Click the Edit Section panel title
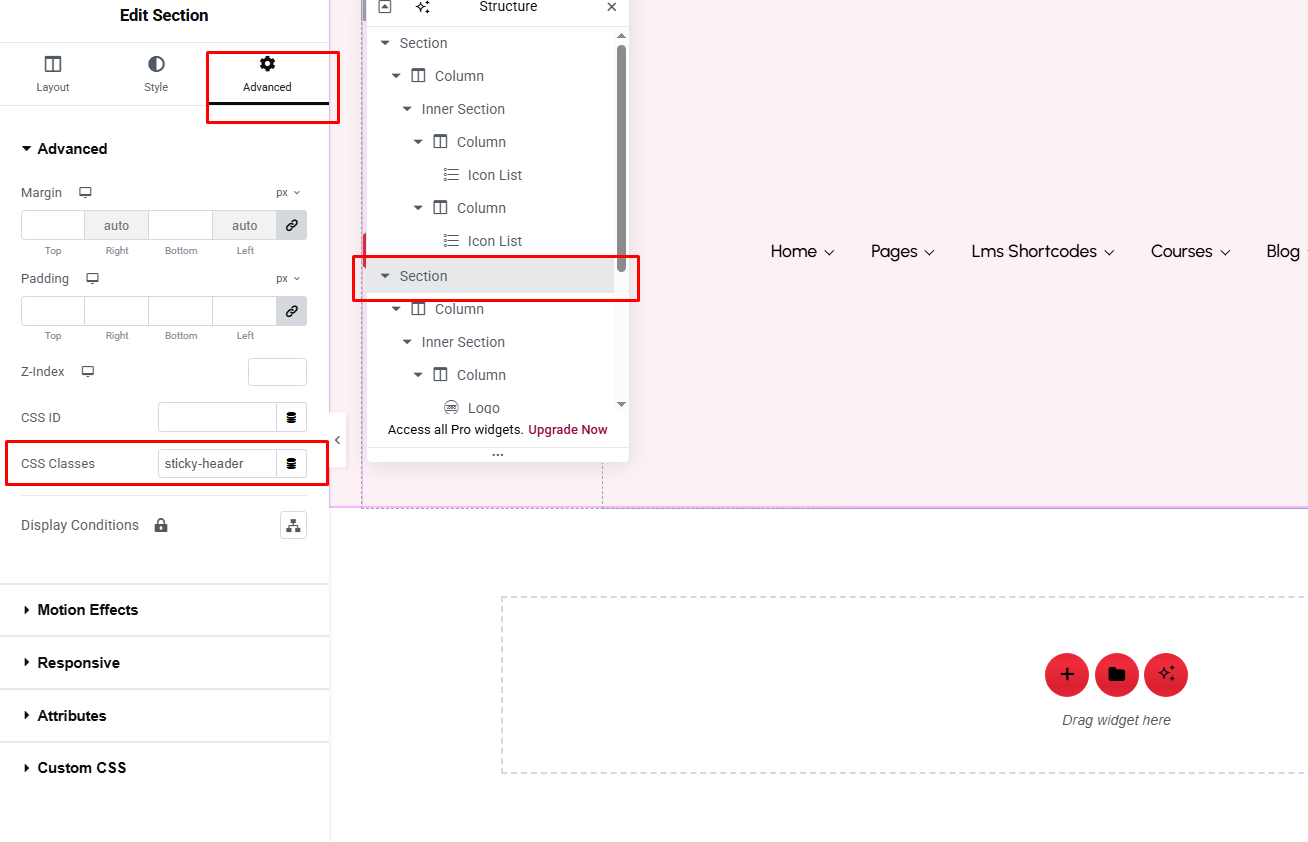 (164, 15)
